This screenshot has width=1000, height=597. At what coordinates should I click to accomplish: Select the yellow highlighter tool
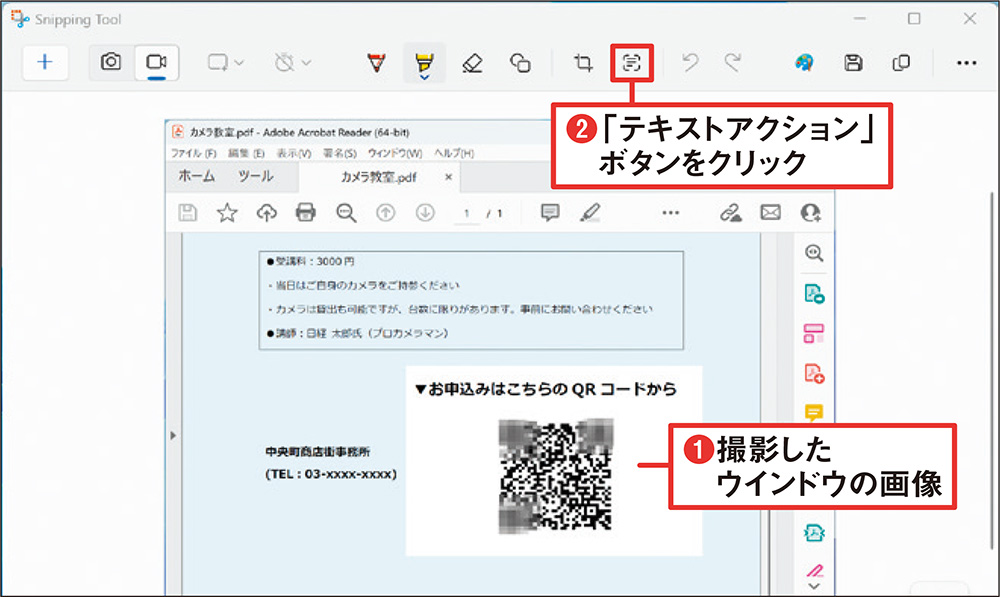tap(424, 62)
